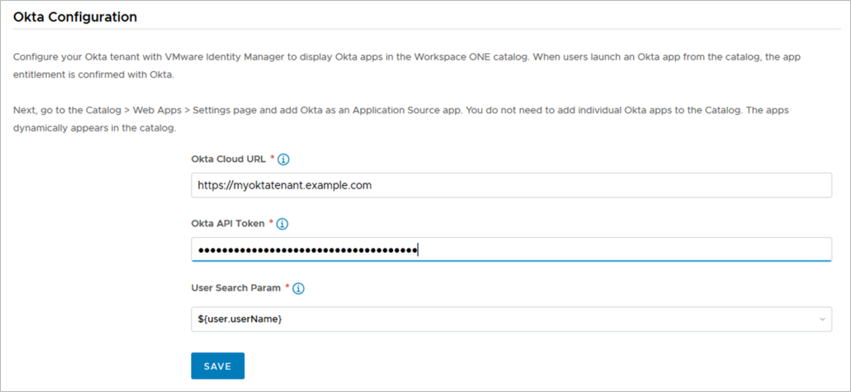Place cursor after the masked token dots
This screenshot has height=392, width=851.
(418, 250)
